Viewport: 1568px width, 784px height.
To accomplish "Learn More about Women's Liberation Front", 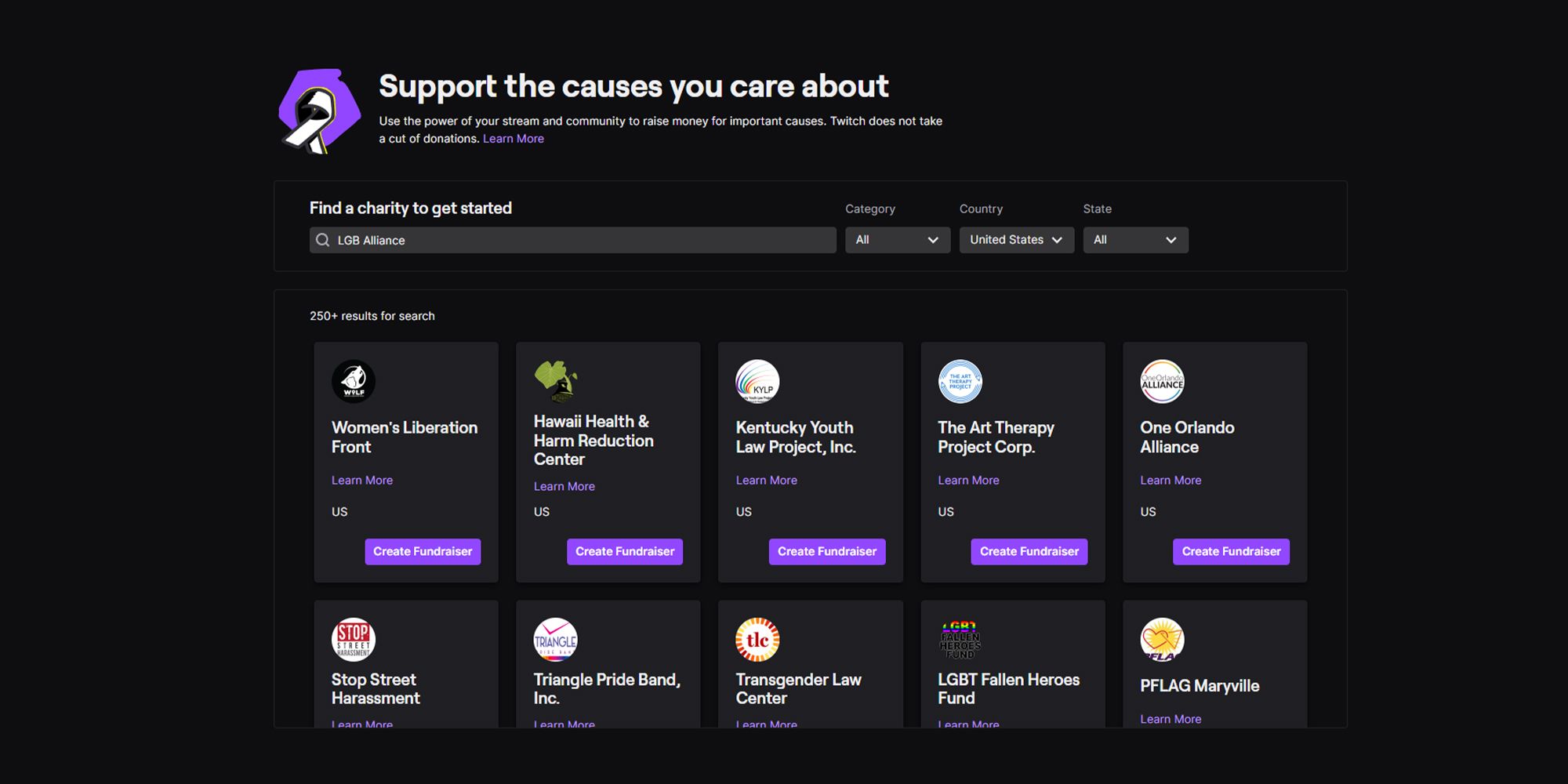I will [x=362, y=480].
